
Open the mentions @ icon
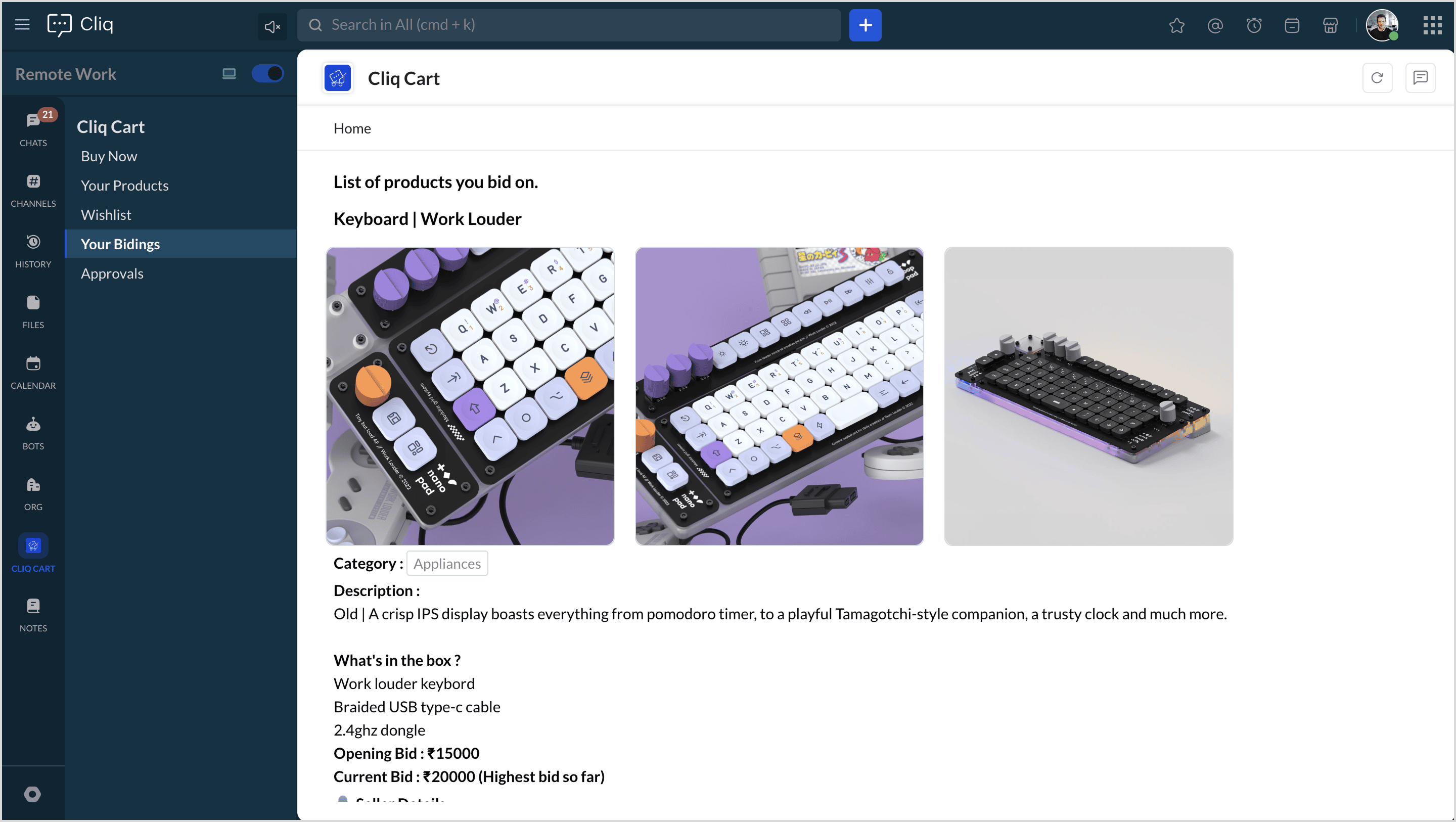click(x=1215, y=25)
